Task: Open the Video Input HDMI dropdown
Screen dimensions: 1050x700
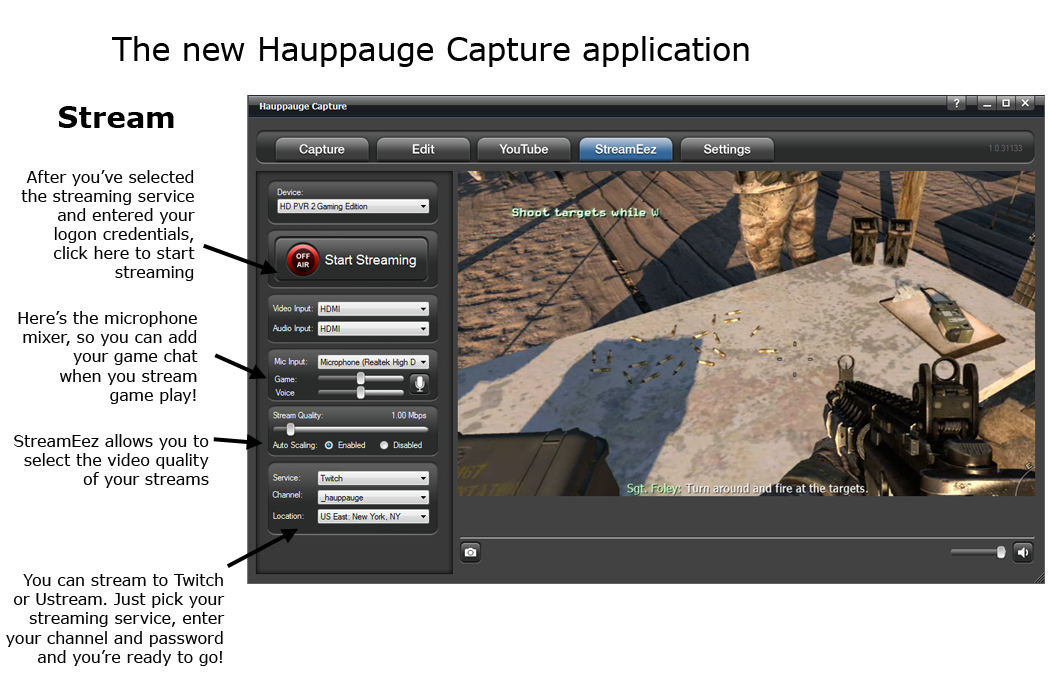Action: tap(373, 309)
